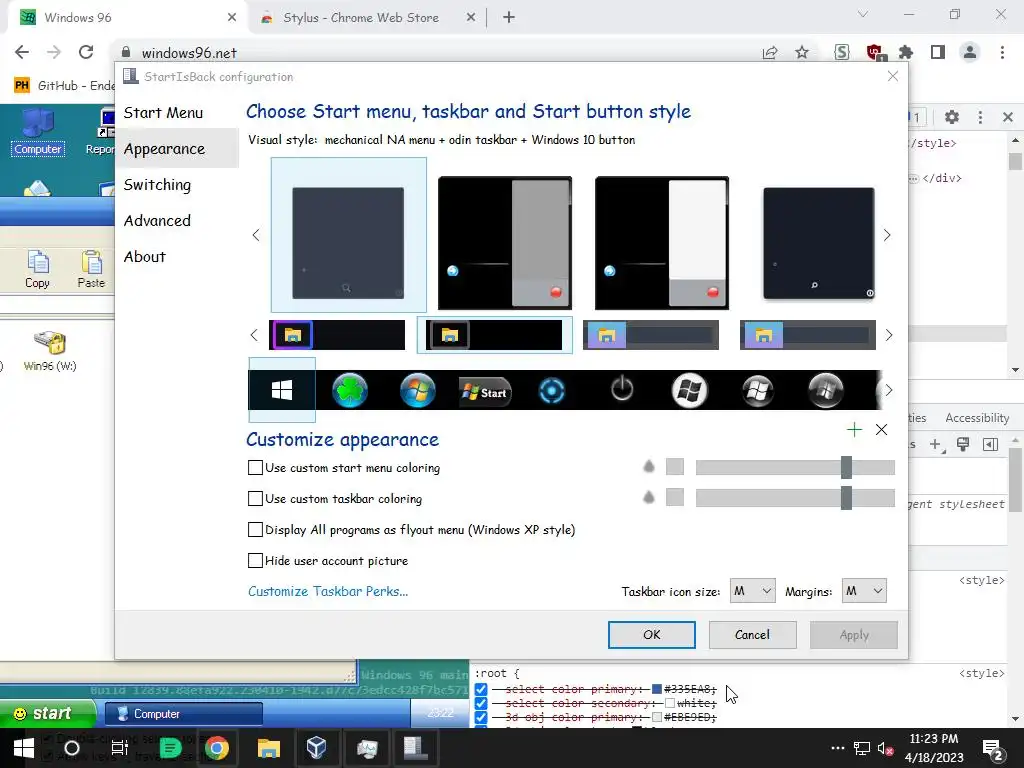The width and height of the screenshot is (1024, 768).
Task: Pick the white round Windows flag orb
Action: (x=690, y=391)
